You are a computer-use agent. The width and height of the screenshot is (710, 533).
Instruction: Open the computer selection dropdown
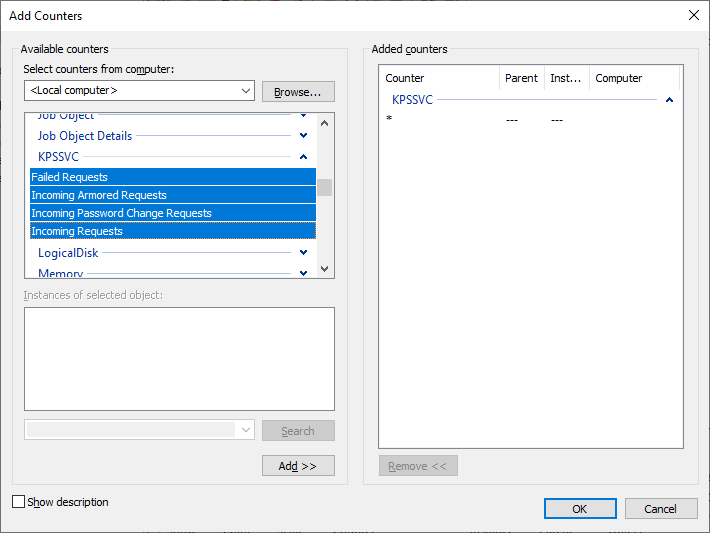point(246,91)
